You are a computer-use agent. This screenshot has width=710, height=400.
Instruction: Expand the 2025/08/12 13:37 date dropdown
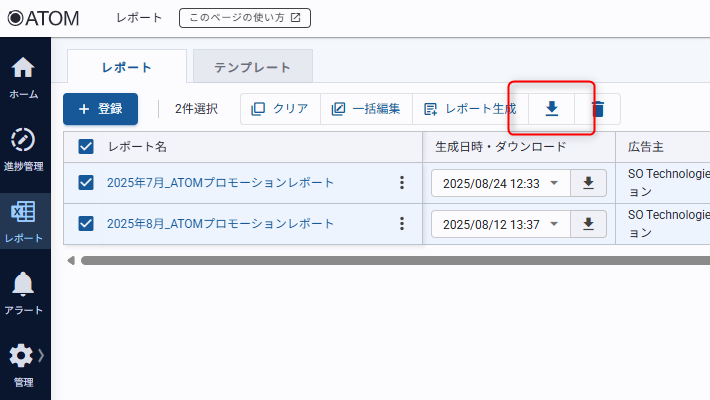(554, 225)
